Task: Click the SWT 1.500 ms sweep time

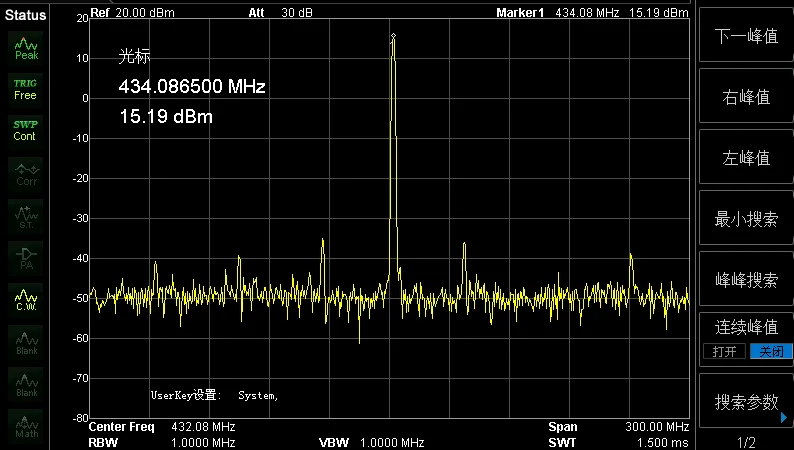Action: click(619, 443)
